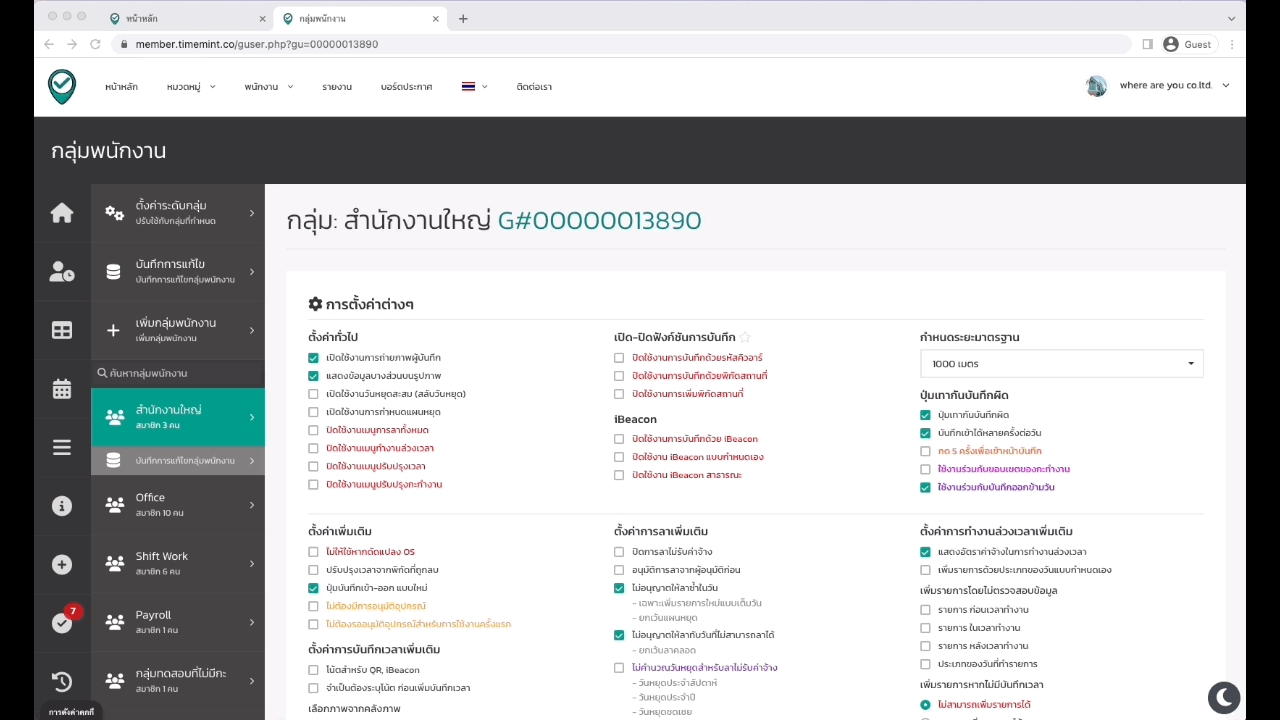Click the Timemint logo
Image resolution: width=1280 pixels, height=720 pixels.
tap(62, 87)
